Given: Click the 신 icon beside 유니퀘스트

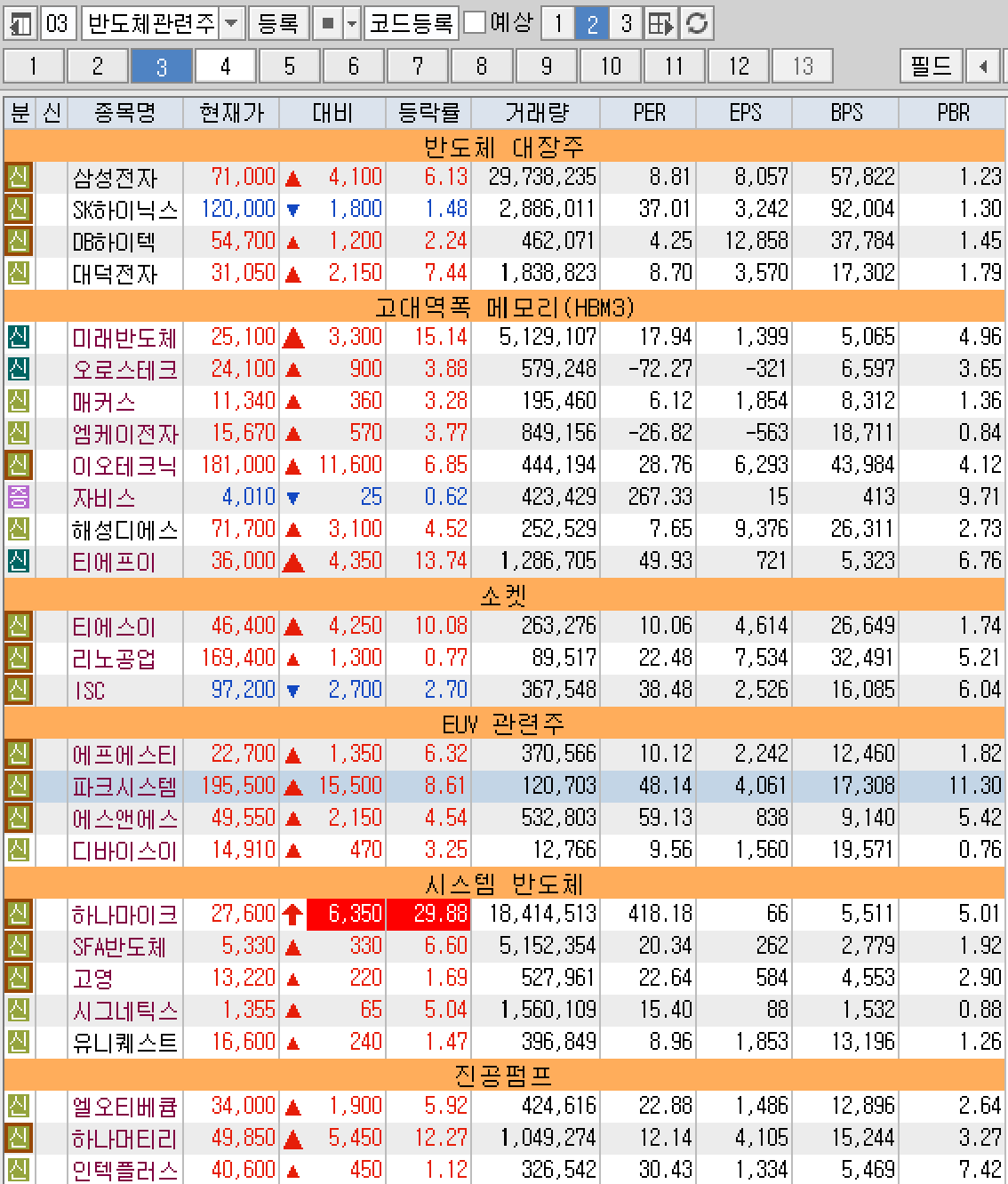Looking at the screenshot, I should pyautogui.click(x=19, y=1042).
